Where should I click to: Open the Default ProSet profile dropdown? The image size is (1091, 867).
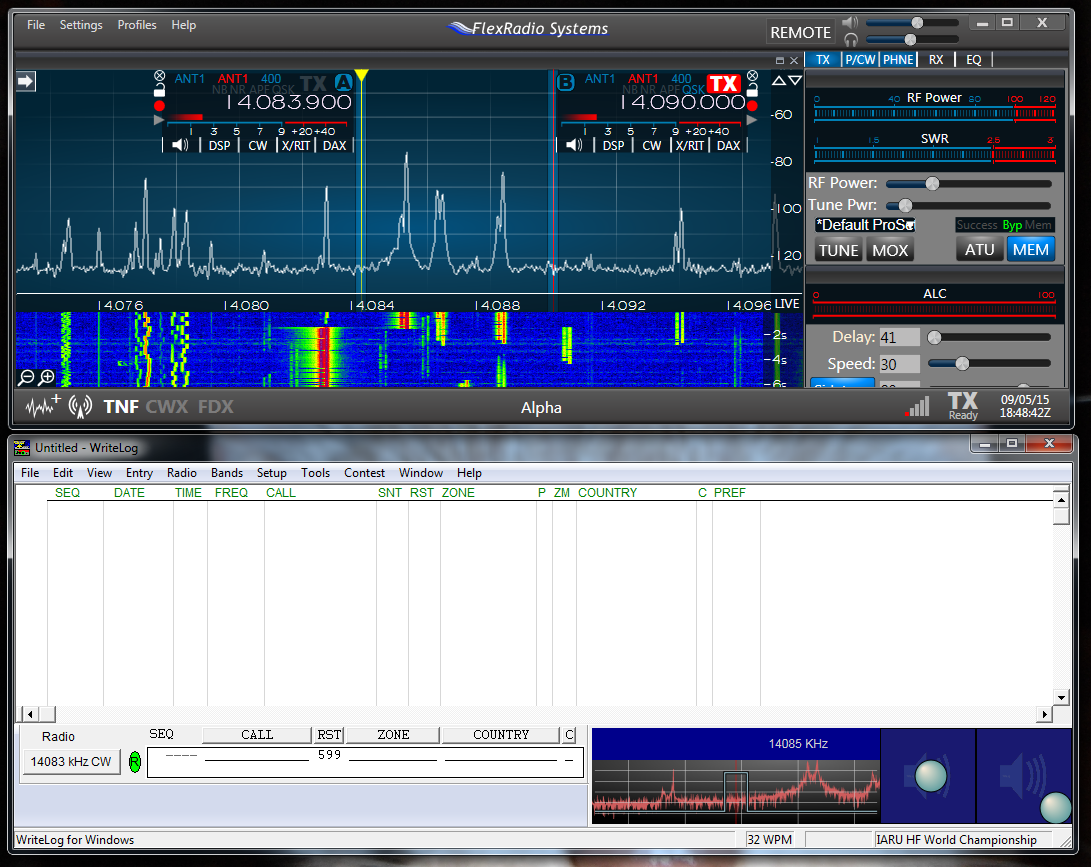pyautogui.click(x=866, y=225)
